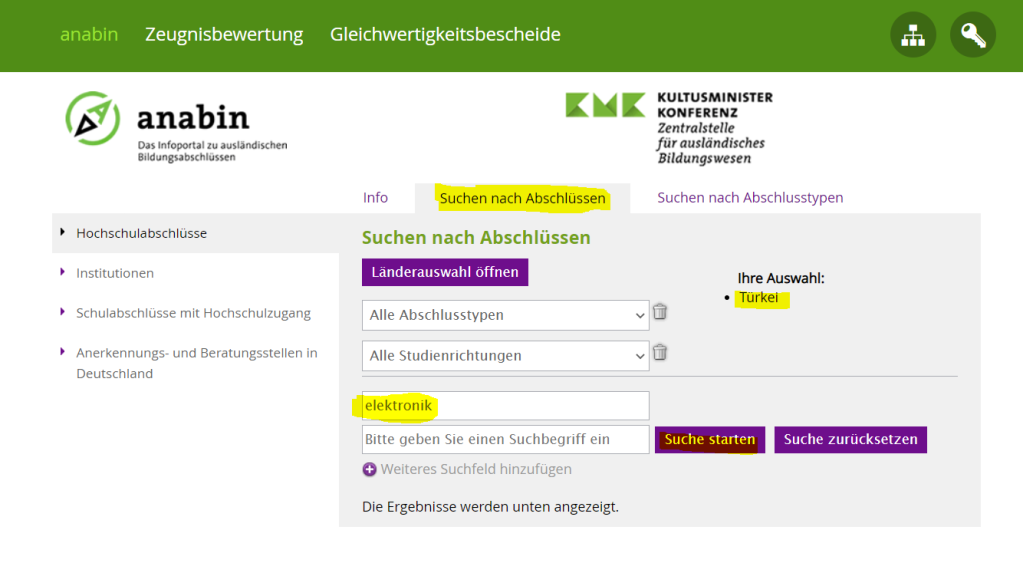
Task: Click the sitemap icon in header
Action: click(x=913, y=35)
